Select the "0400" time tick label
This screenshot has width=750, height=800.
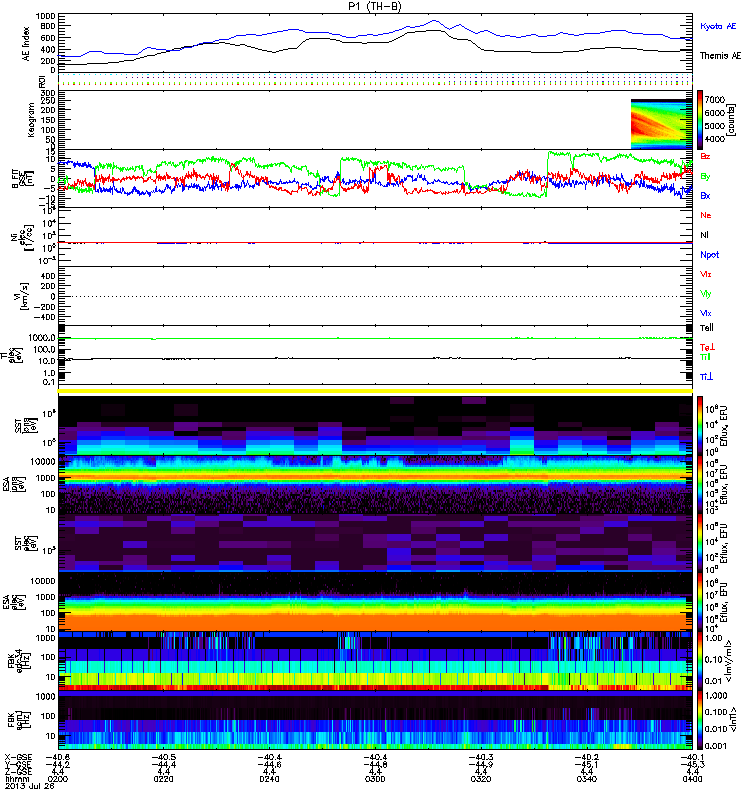tap(692, 779)
